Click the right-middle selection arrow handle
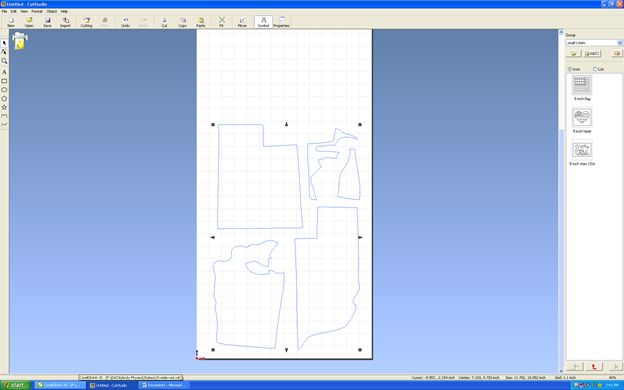This screenshot has height=390, width=624. tap(360, 237)
